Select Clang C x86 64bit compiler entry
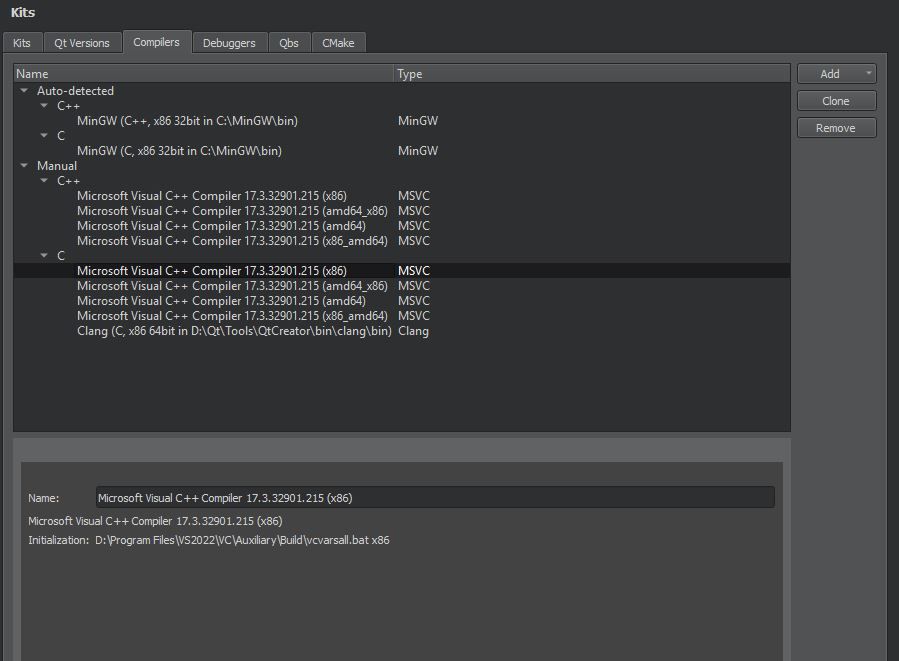Viewport: 899px width, 661px height. 234,331
